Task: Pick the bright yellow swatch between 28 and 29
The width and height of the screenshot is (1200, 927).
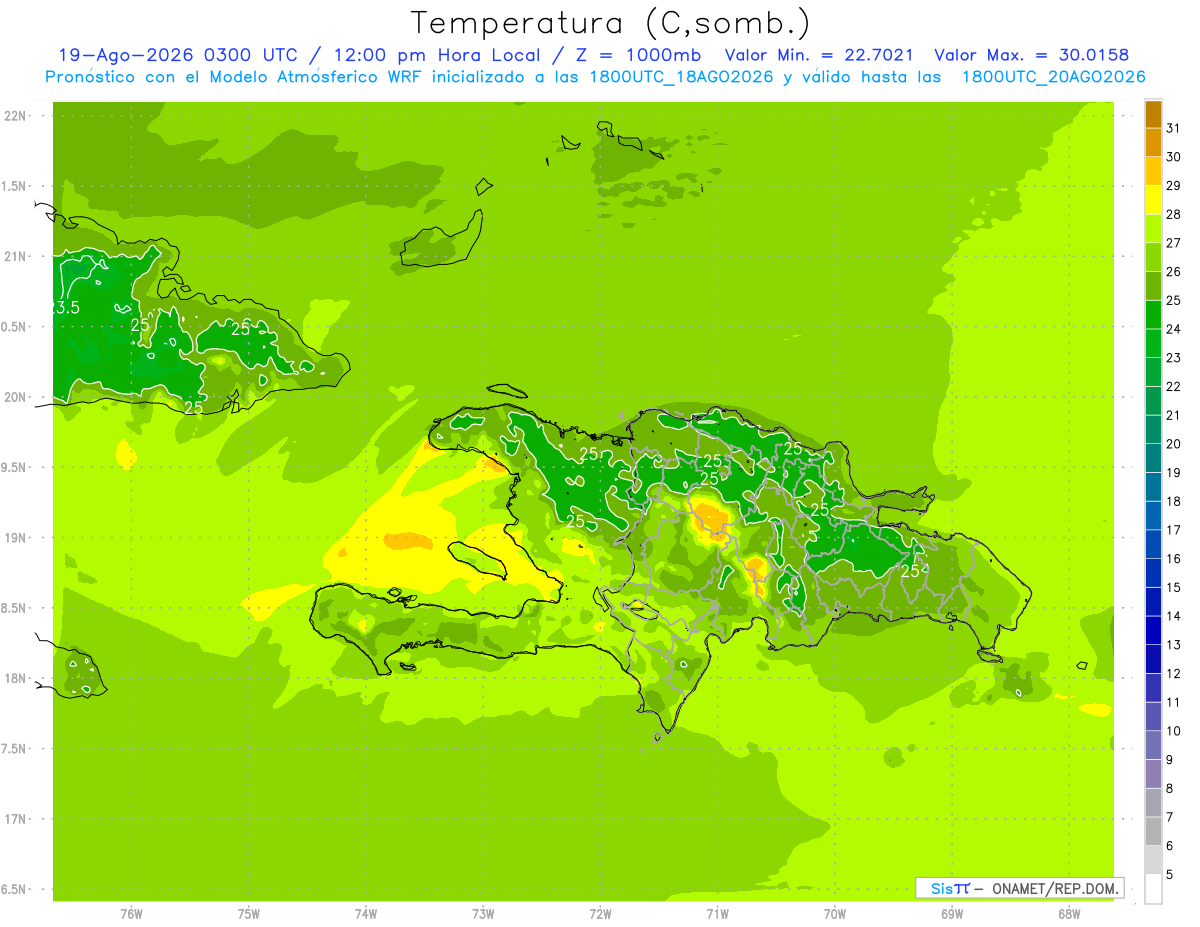Action: [1154, 200]
